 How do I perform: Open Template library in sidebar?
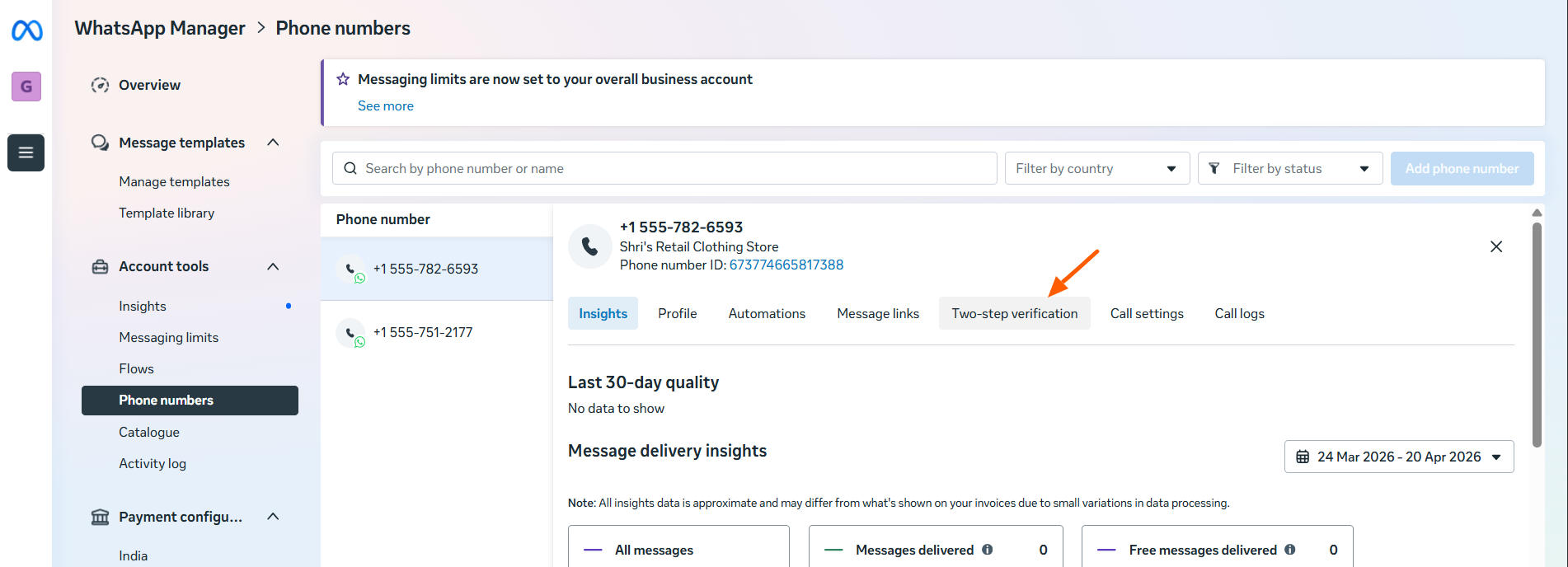pos(167,213)
